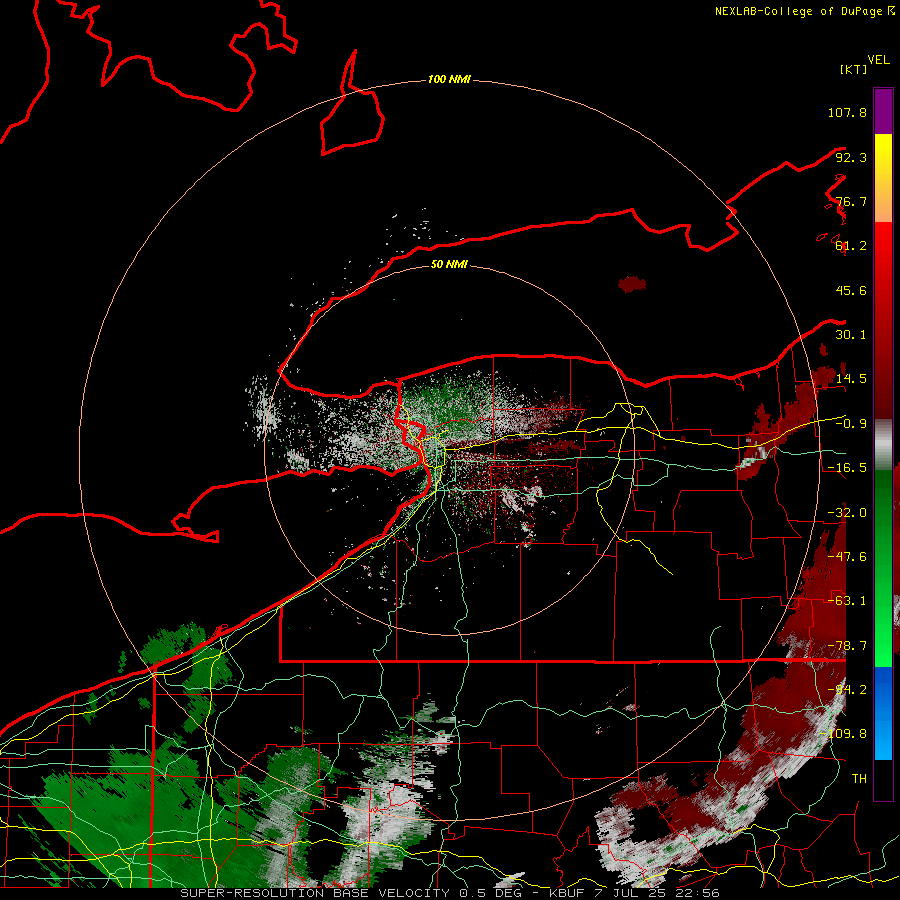900x900 pixels.
Task: Select the -78.7 scale value
Action: 847,646
